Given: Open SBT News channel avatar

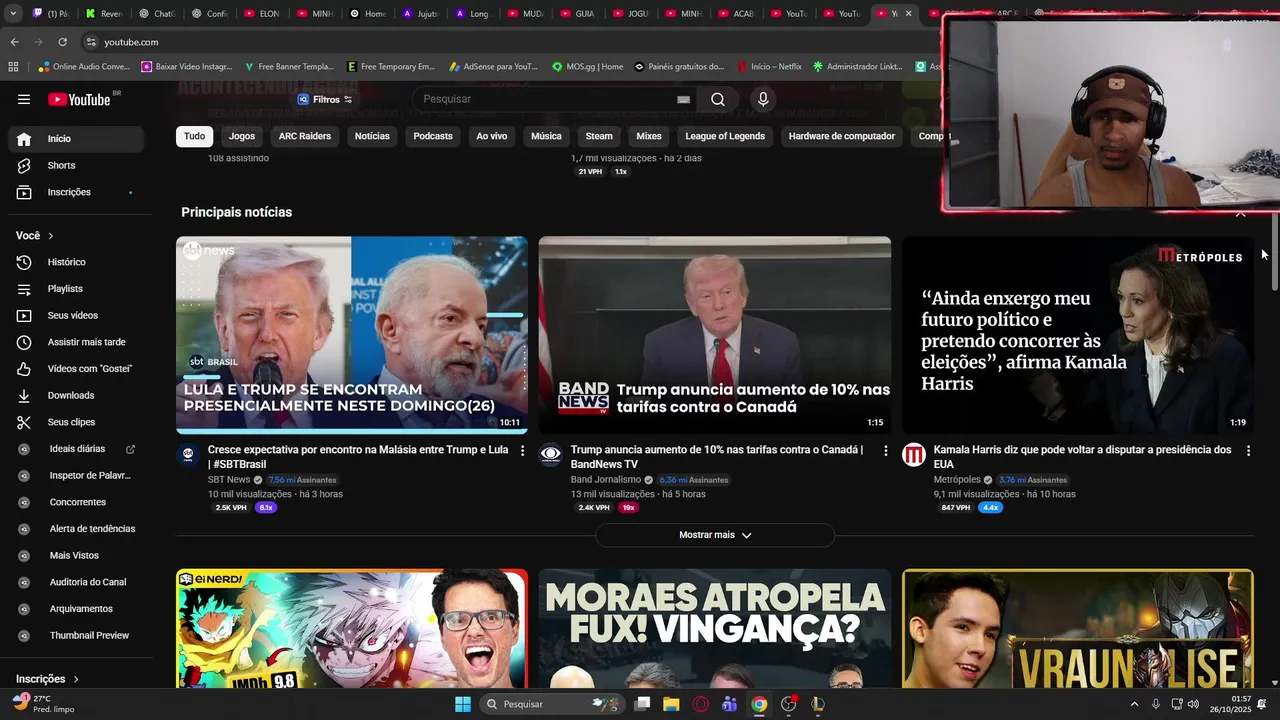Looking at the screenshot, I should tap(188, 455).
